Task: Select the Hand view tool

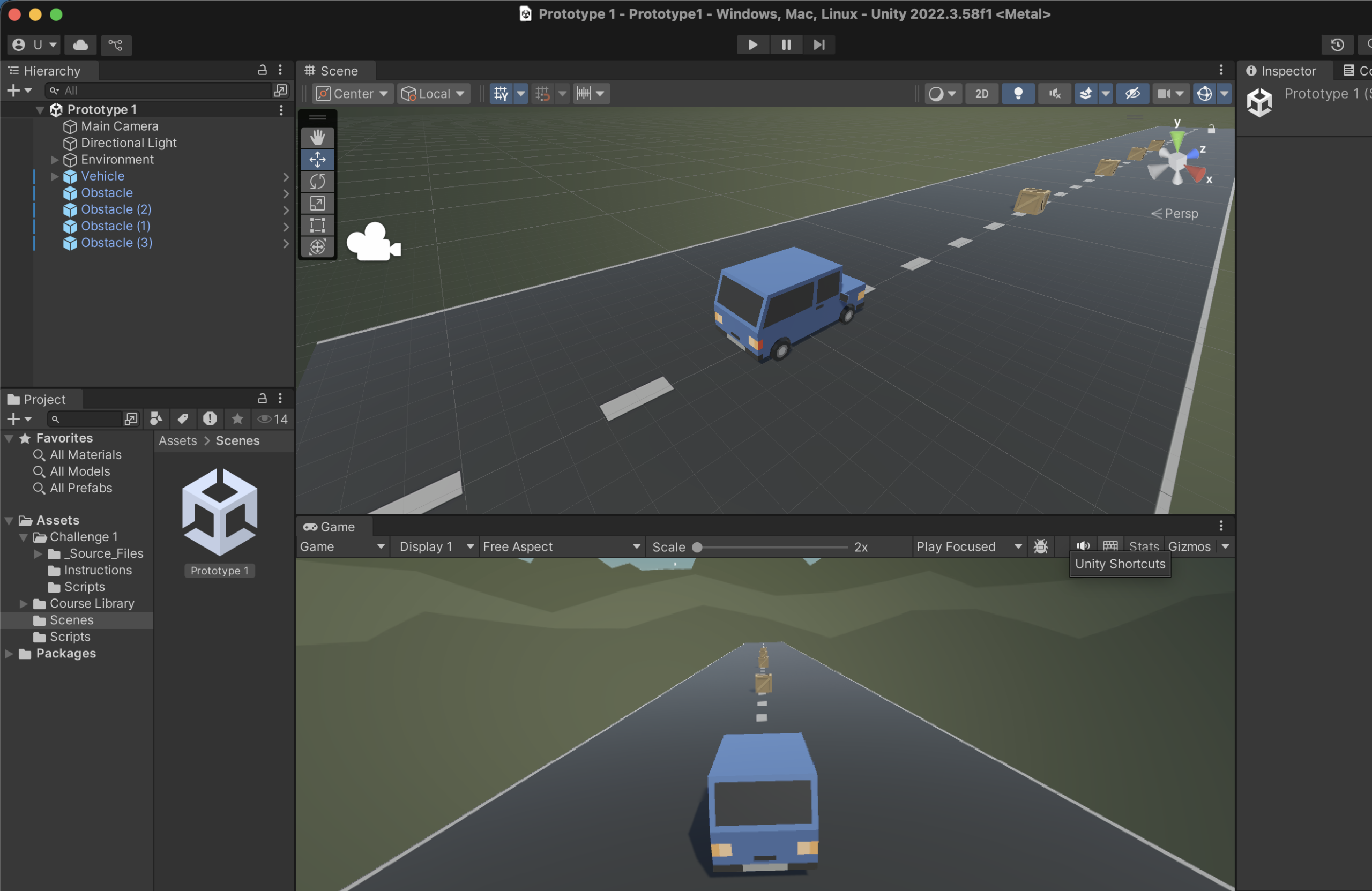Action: point(317,137)
